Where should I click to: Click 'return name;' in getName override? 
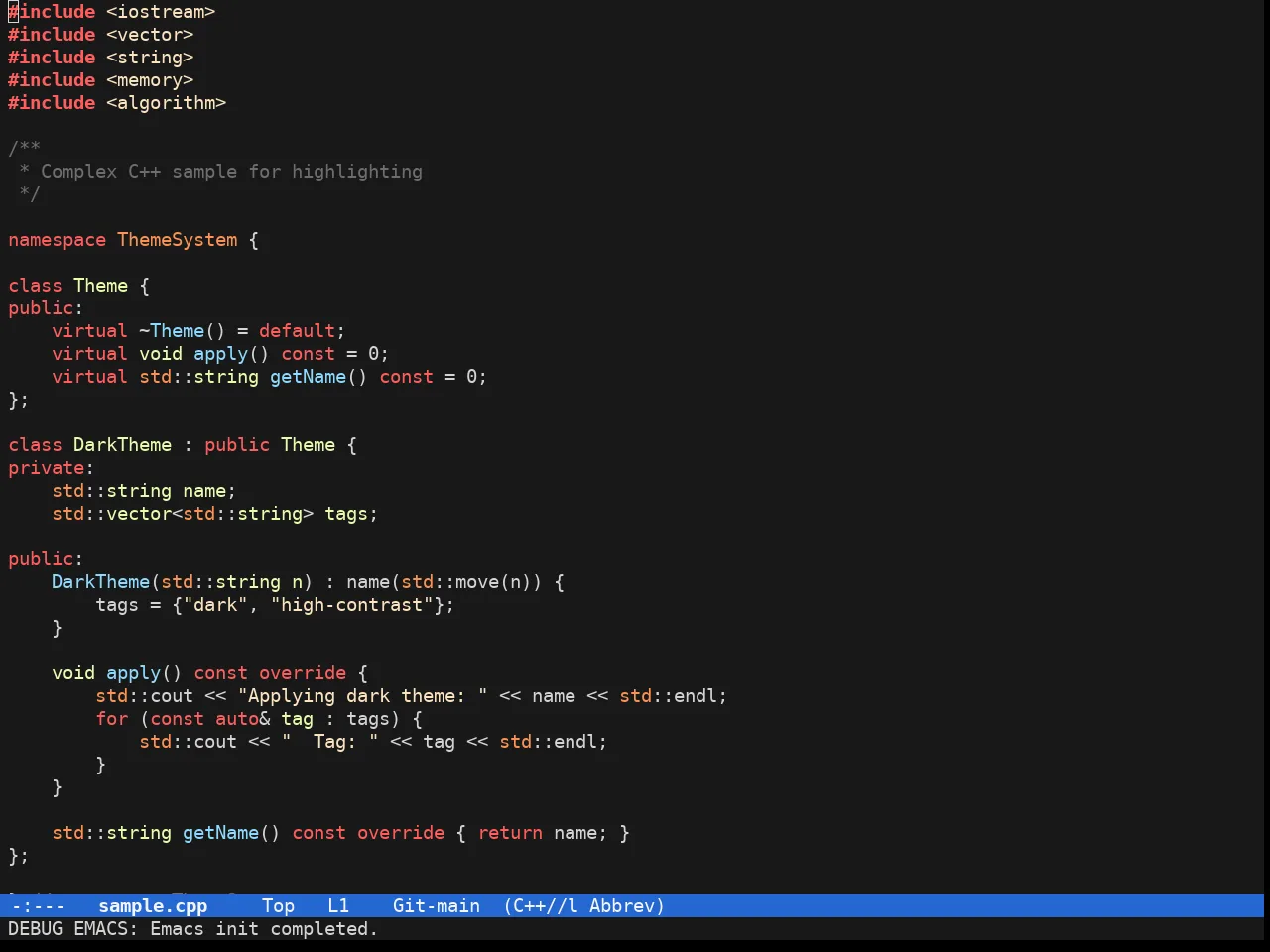pos(542,833)
